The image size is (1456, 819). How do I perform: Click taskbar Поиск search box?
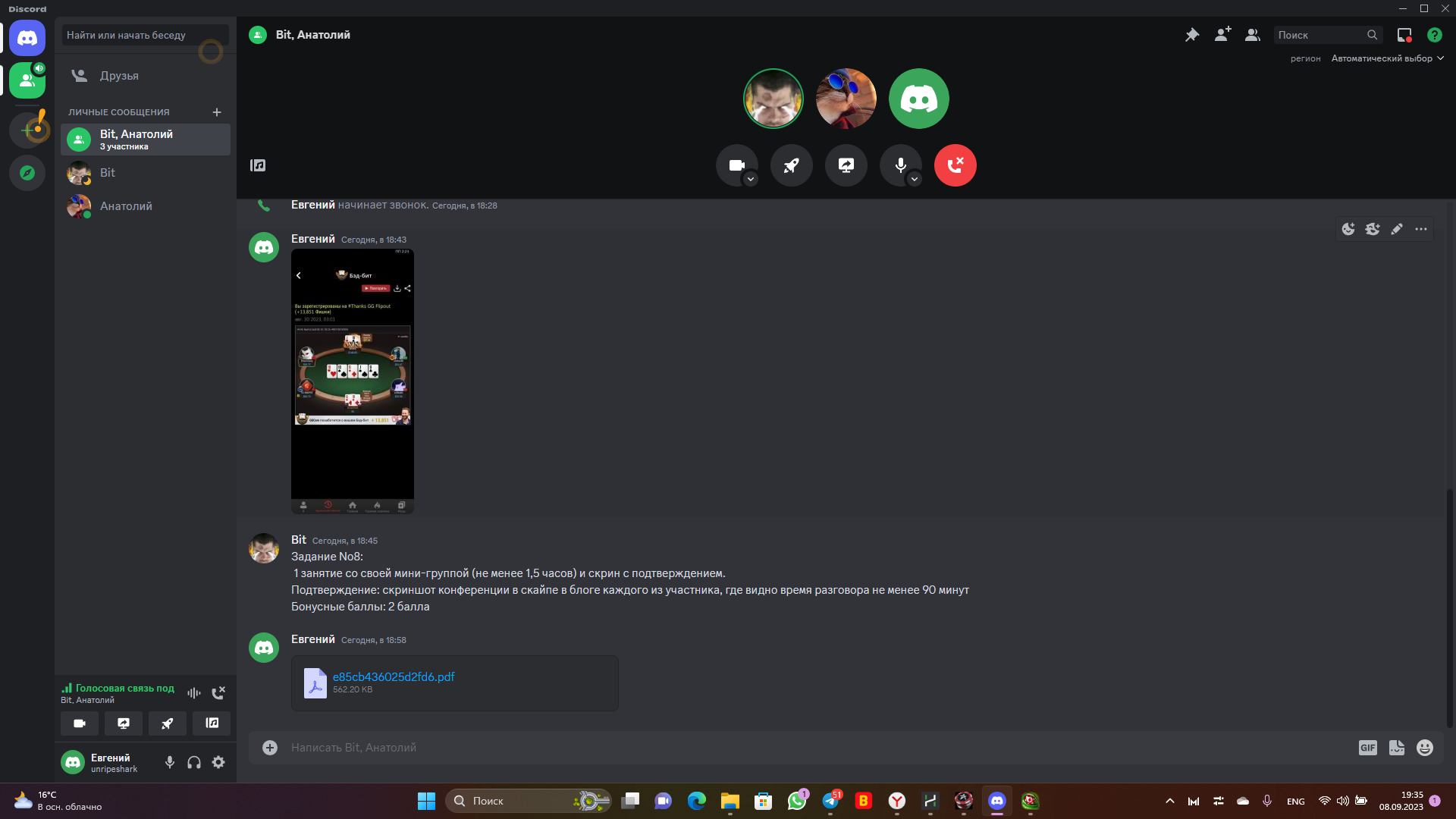tap(529, 801)
